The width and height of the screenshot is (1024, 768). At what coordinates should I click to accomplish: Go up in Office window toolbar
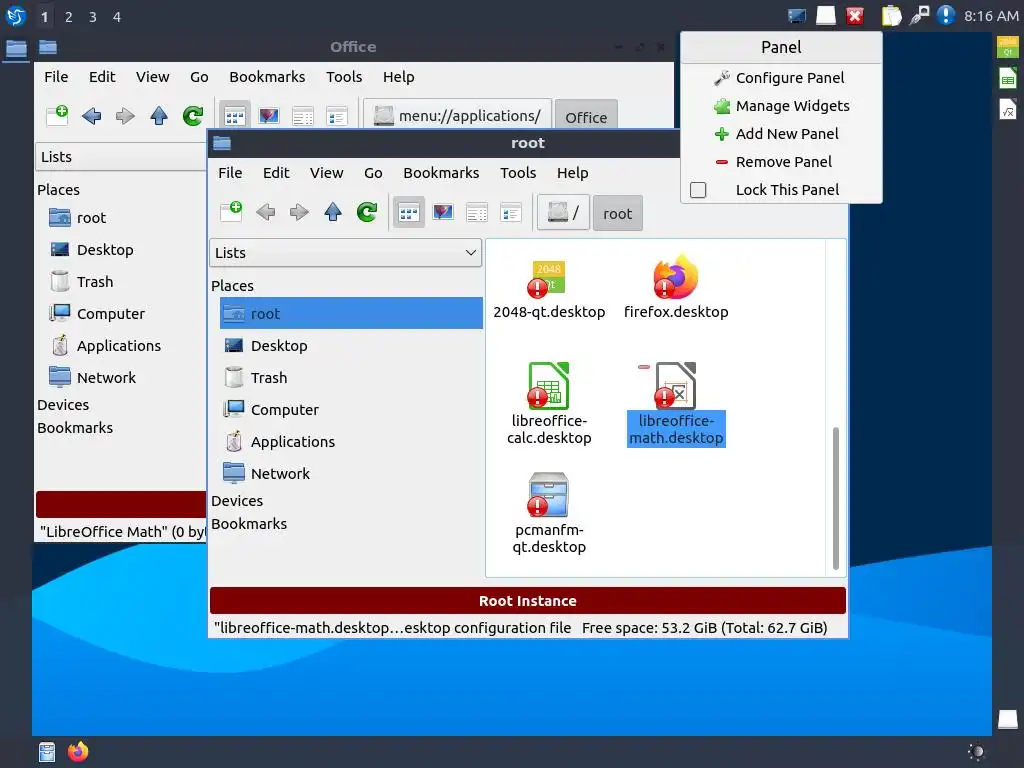159,116
